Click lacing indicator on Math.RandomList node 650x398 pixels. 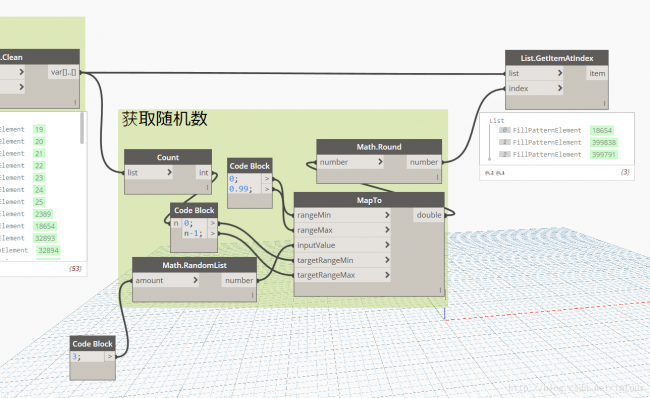pyautogui.click(x=252, y=296)
